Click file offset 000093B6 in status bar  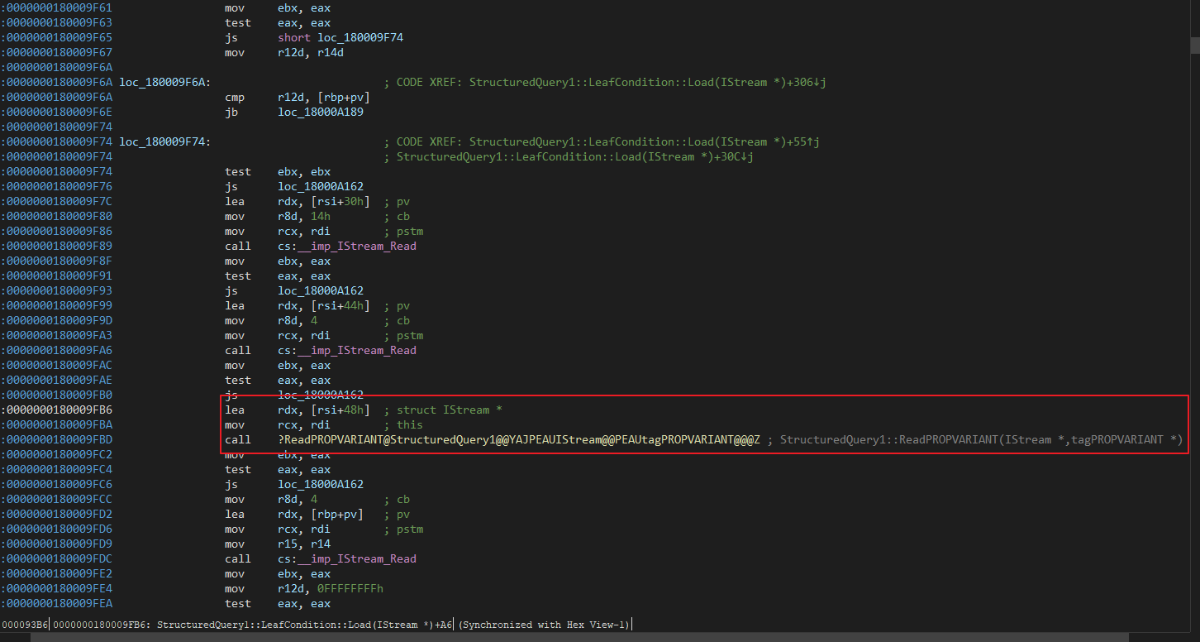coord(25,625)
